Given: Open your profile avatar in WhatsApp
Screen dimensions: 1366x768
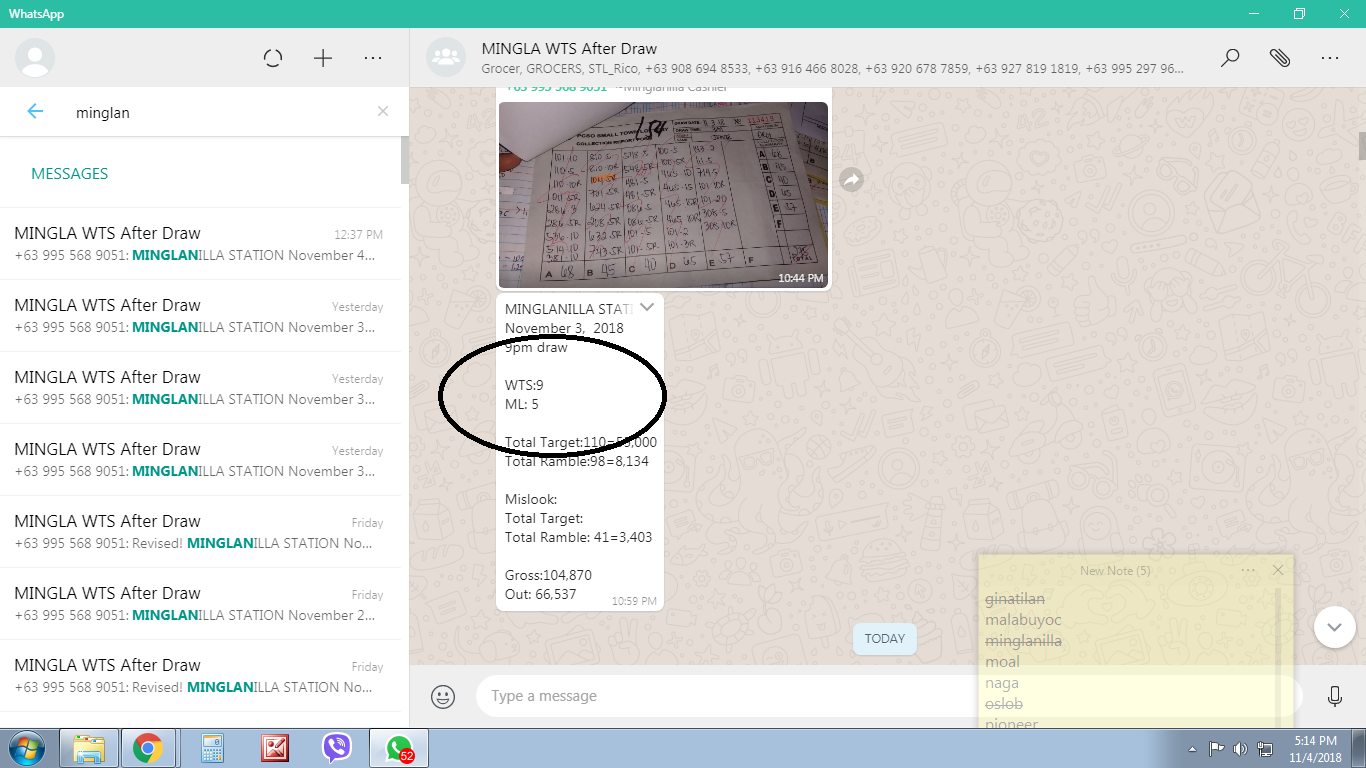Looking at the screenshot, I should 35,58.
